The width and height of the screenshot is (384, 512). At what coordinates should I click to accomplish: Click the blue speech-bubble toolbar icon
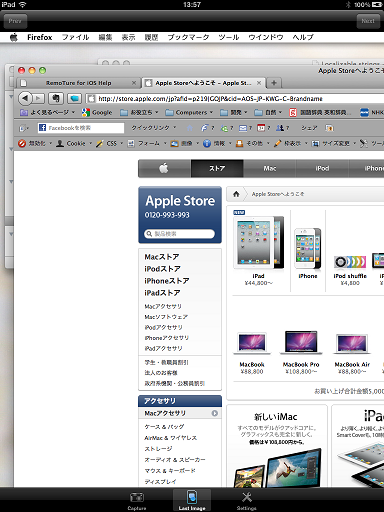tap(74, 98)
